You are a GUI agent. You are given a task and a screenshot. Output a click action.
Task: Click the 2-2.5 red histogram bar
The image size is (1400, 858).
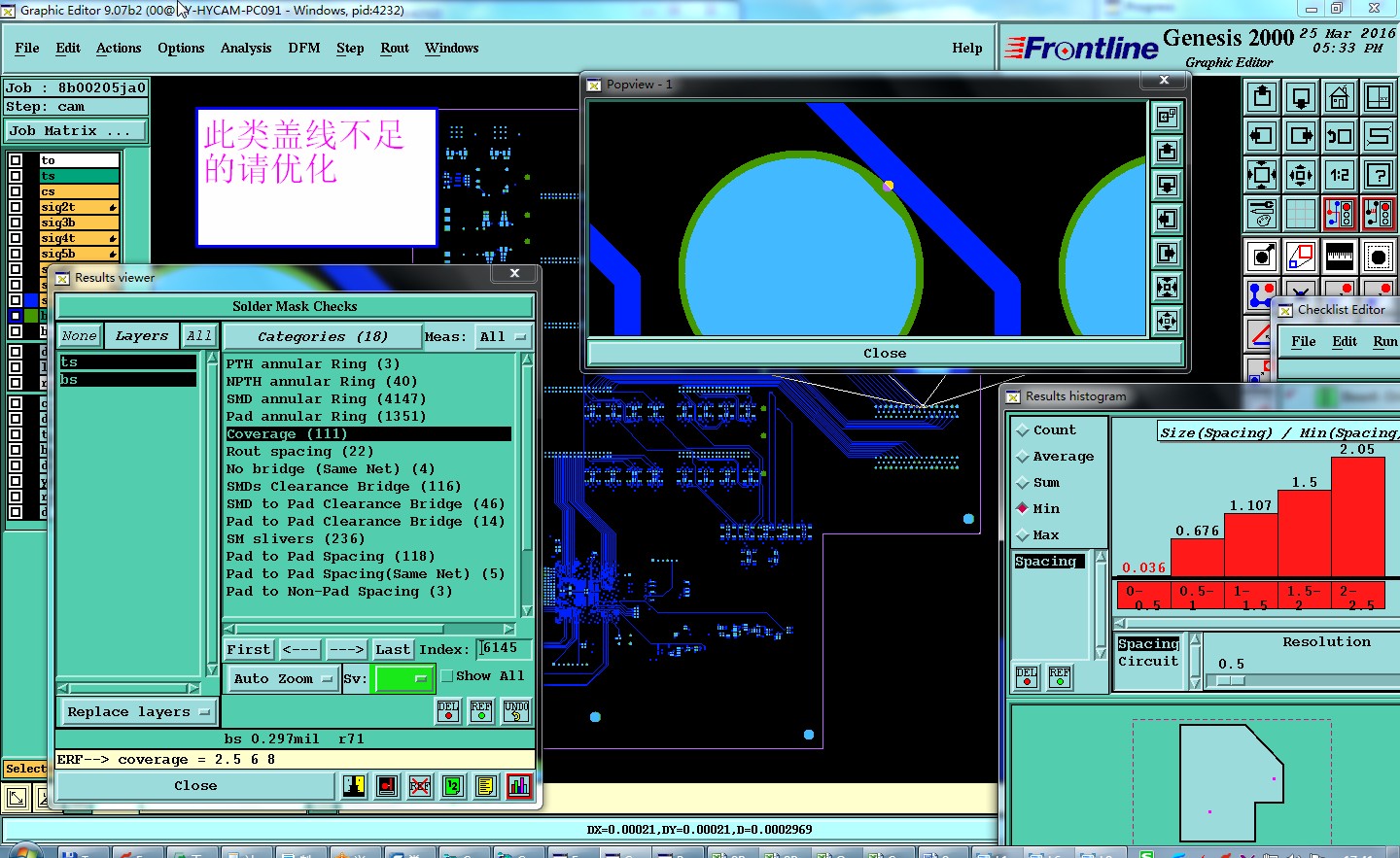click(1357, 517)
